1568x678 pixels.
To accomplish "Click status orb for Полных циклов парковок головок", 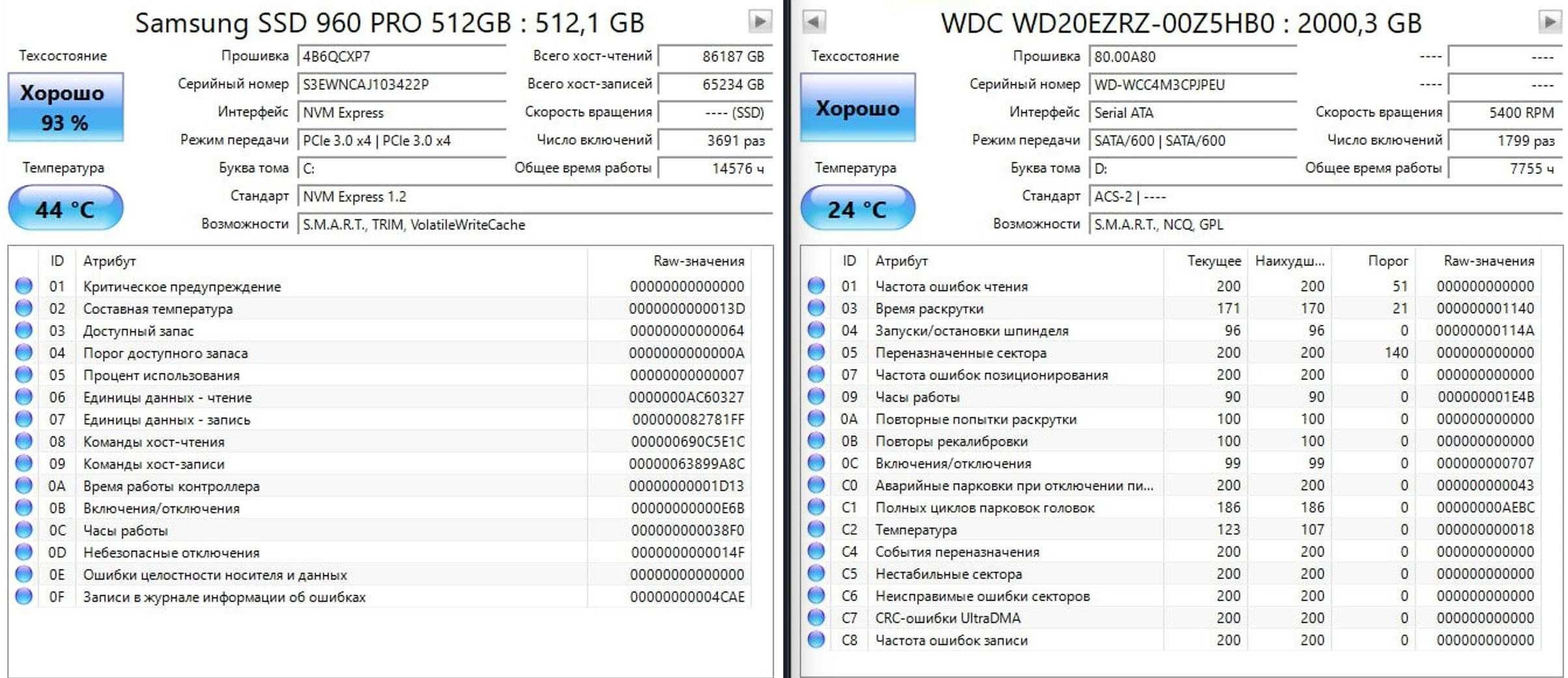I will [x=816, y=507].
